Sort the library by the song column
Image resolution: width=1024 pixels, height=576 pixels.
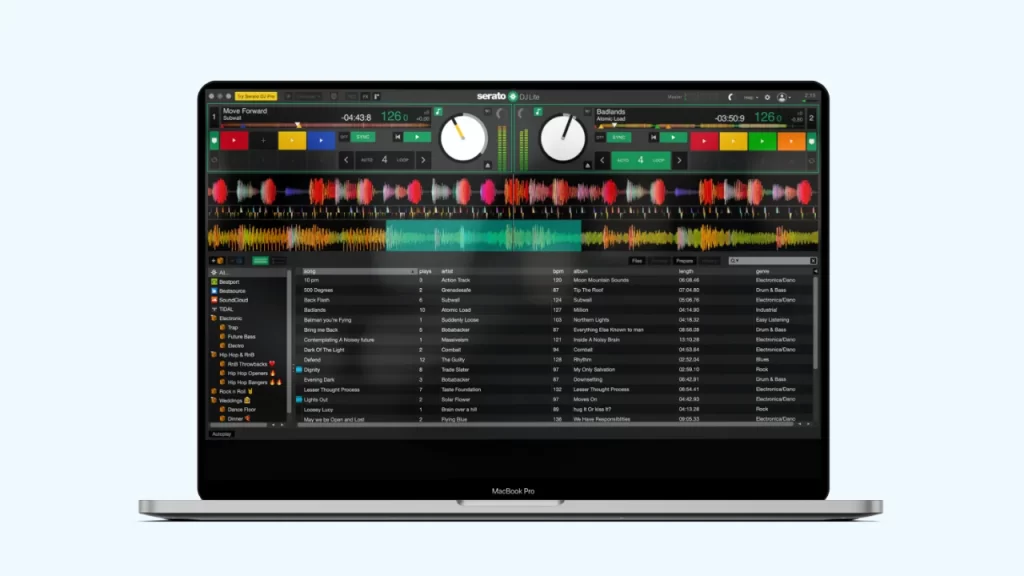(359, 272)
